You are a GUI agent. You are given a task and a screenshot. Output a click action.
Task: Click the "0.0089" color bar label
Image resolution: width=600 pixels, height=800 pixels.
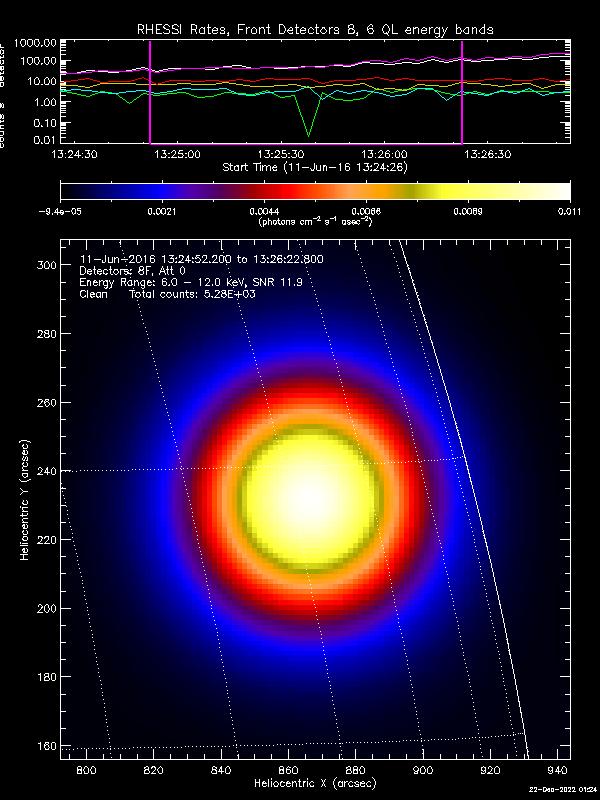(x=467, y=212)
